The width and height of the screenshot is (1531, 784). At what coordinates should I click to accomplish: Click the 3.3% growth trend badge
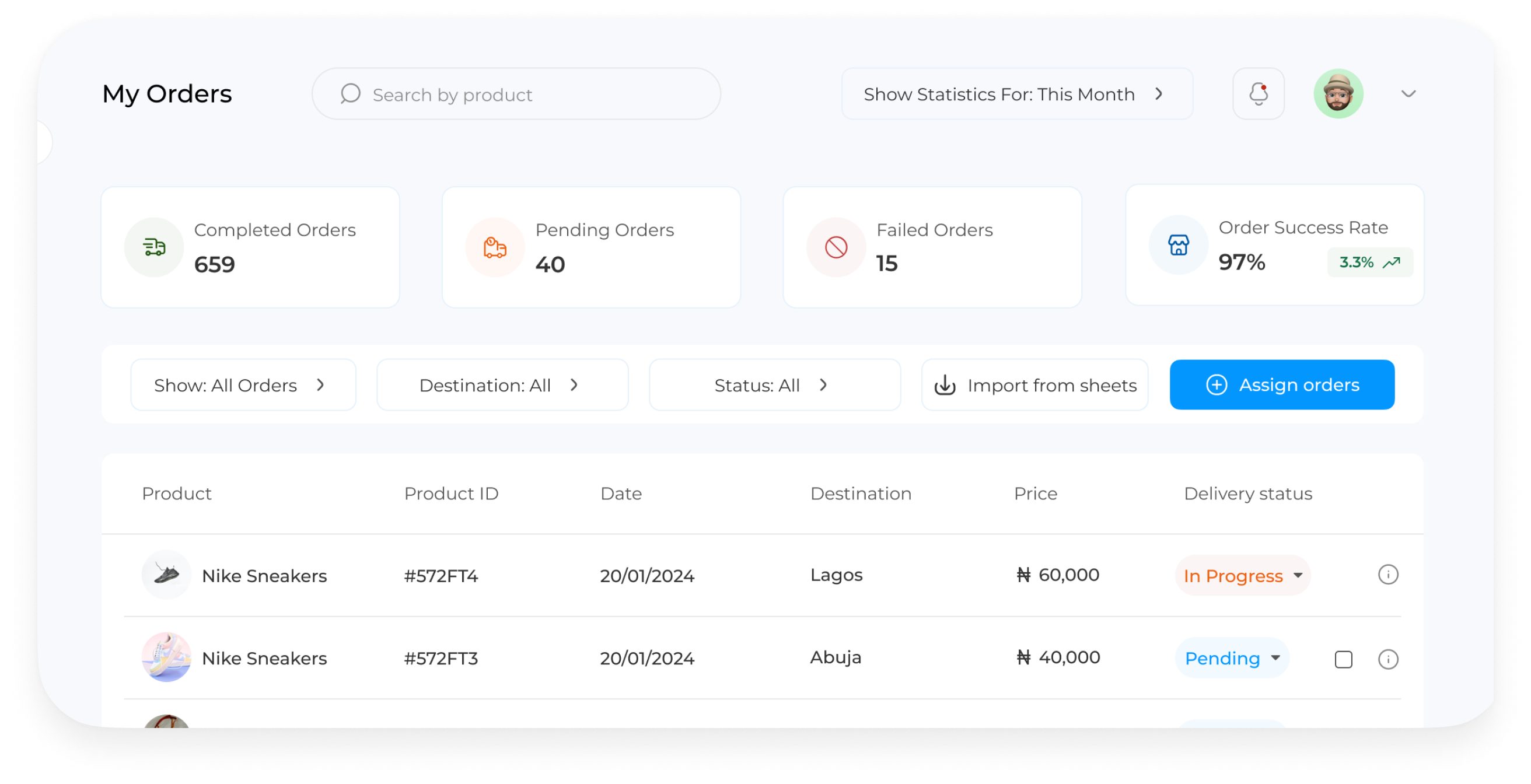point(1369,262)
